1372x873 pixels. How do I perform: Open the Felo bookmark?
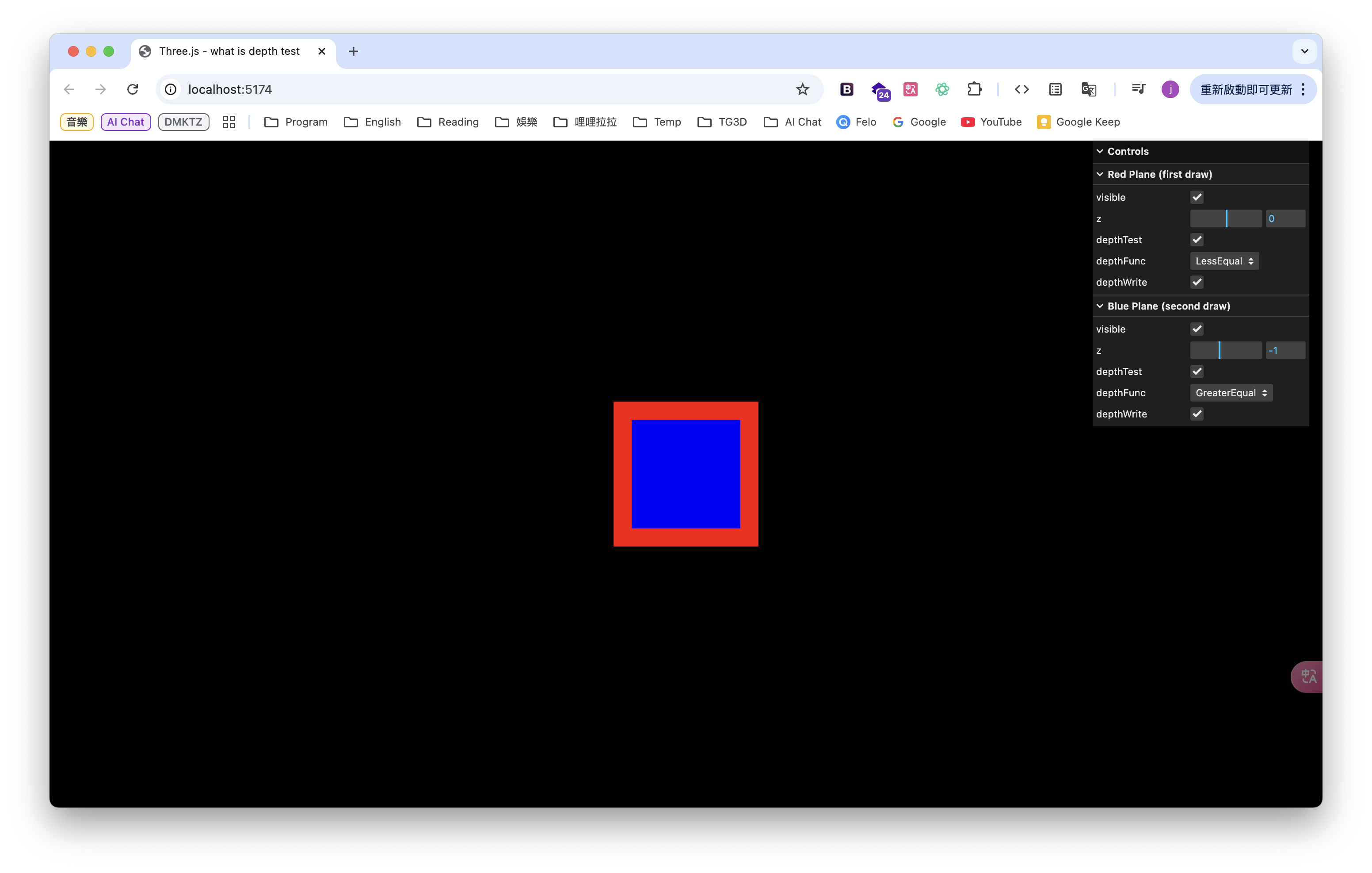pyautogui.click(x=856, y=122)
